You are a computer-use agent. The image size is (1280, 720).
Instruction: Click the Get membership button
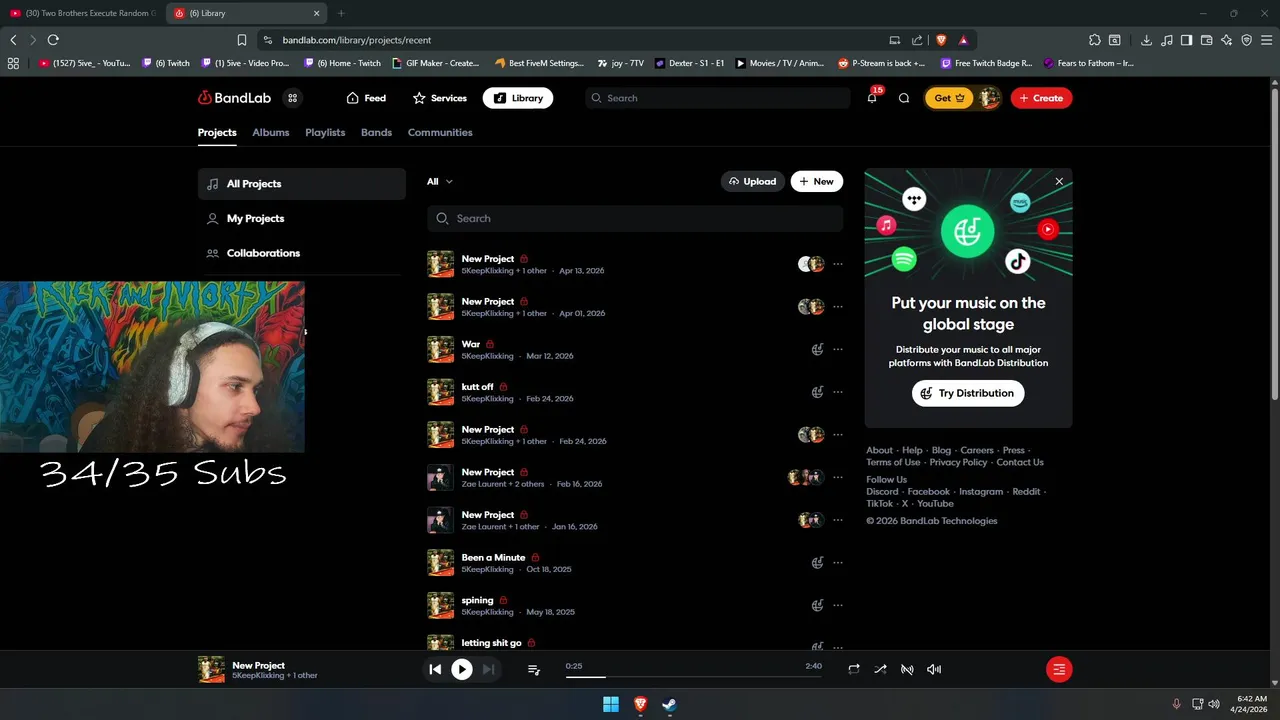[949, 98]
